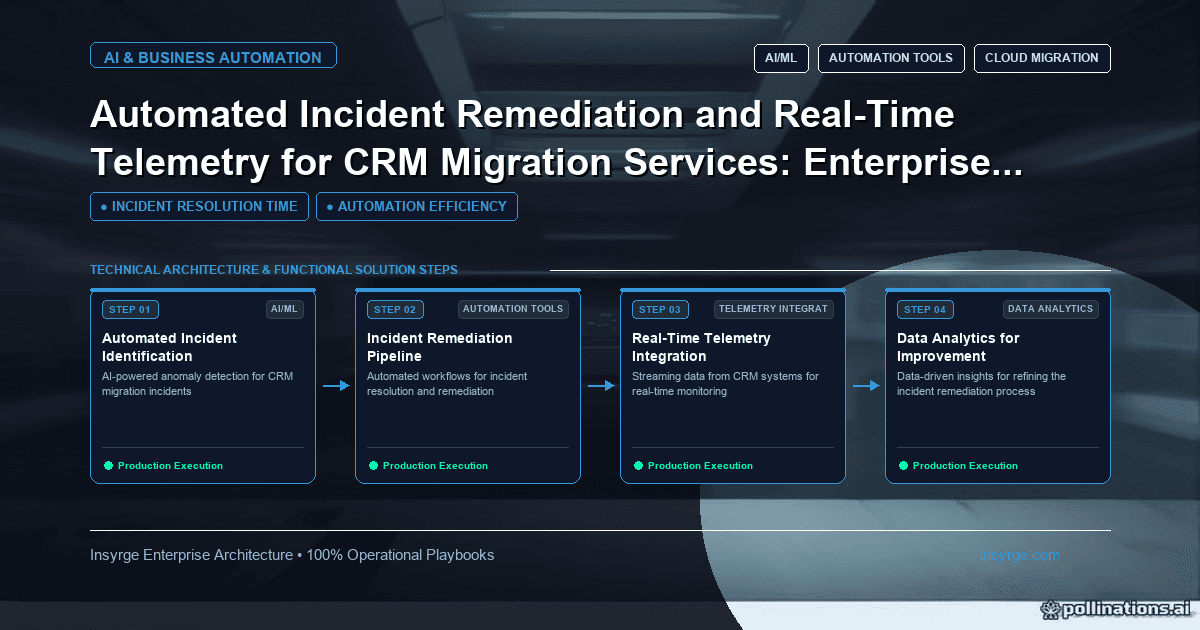Click the green status dot on Step 04 card

903,466
